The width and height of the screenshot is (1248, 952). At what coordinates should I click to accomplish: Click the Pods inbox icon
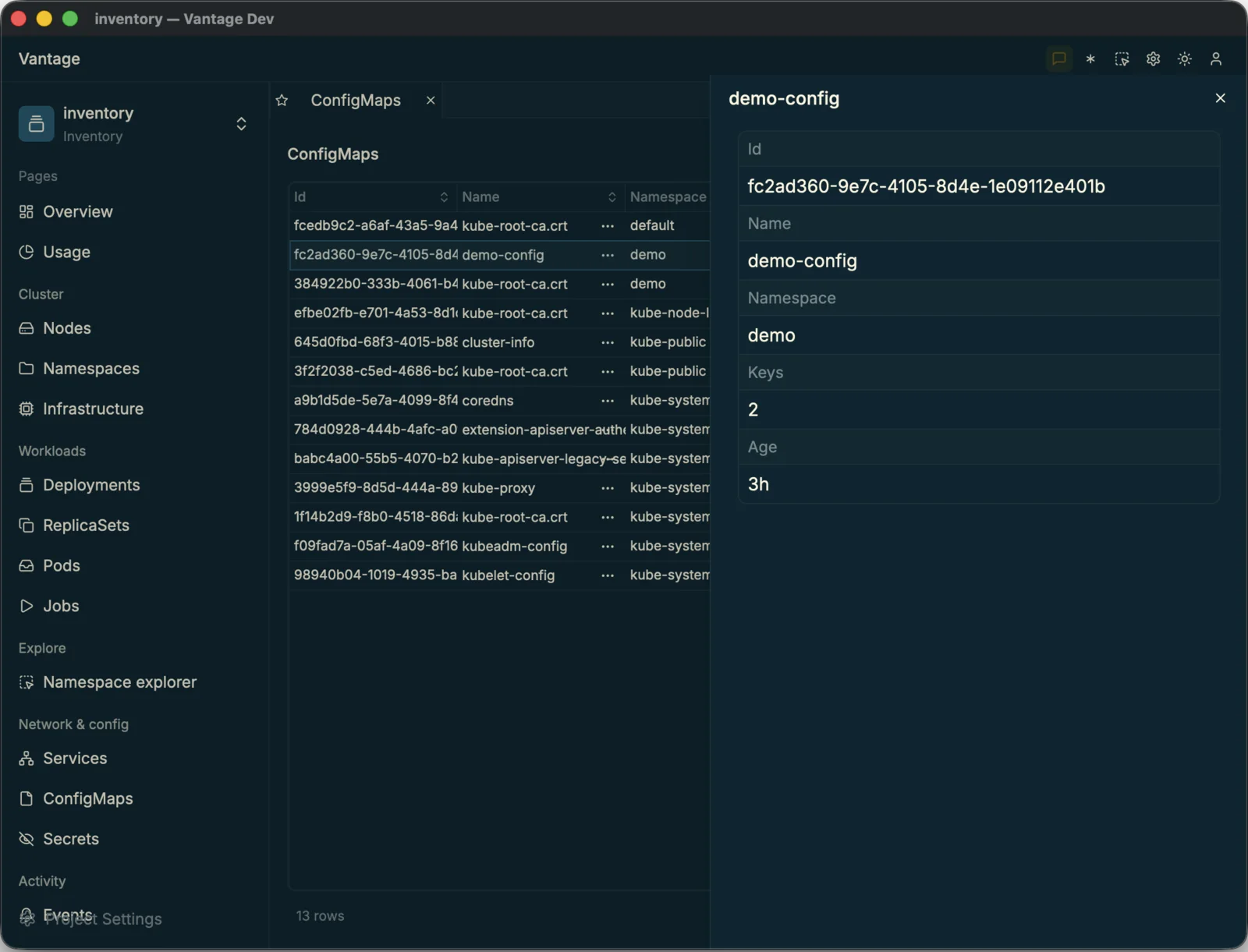[x=27, y=566]
